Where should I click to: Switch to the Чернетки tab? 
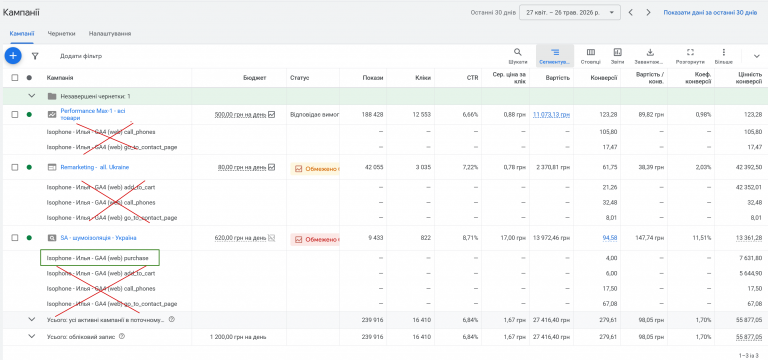click(x=61, y=34)
